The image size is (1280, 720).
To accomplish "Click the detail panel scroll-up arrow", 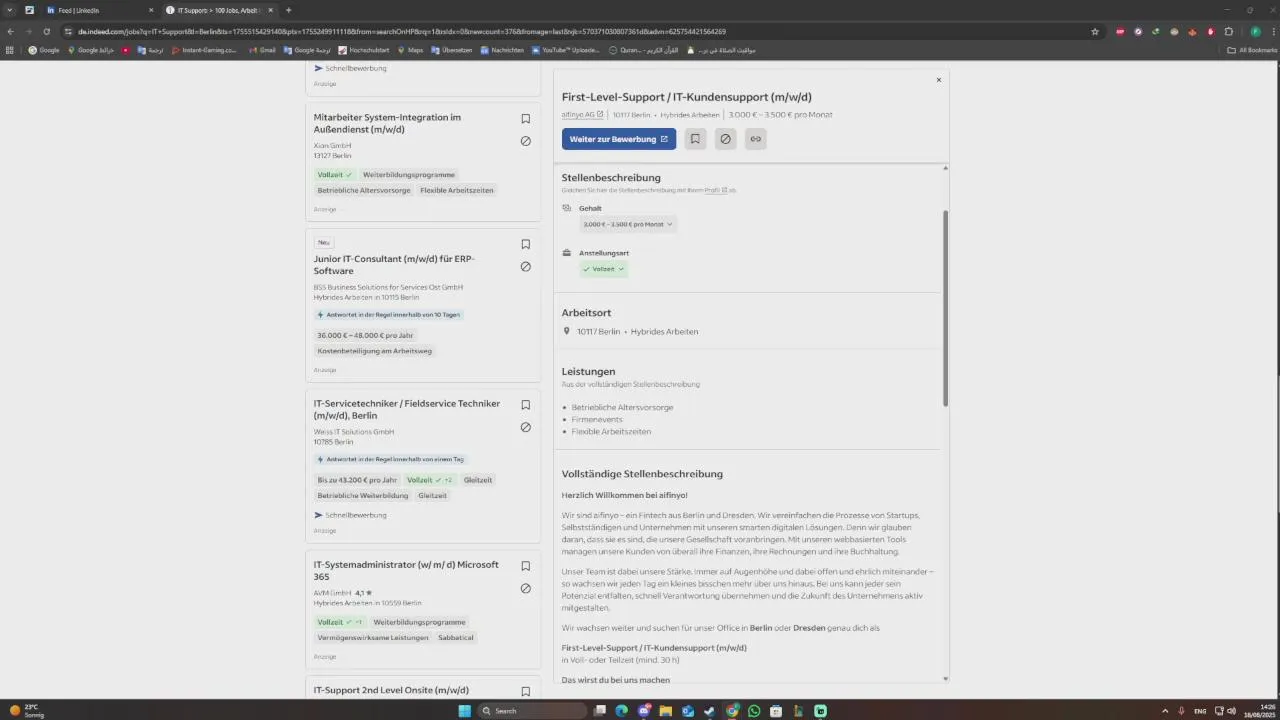I will tap(945, 168).
